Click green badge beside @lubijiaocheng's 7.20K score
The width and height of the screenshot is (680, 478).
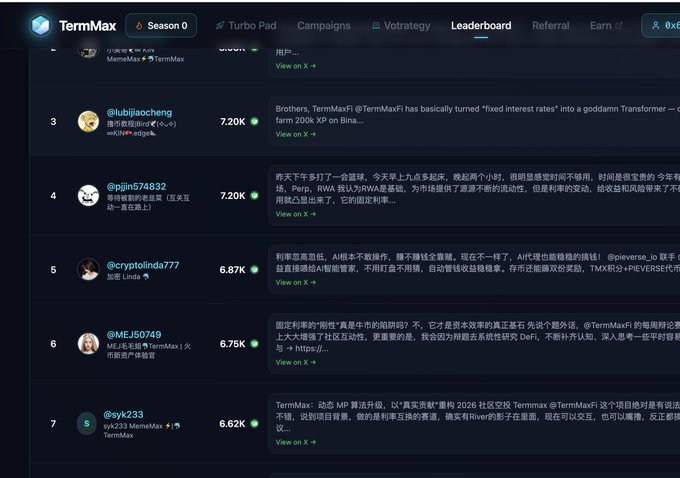pyautogui.click(x=254, y=122)
